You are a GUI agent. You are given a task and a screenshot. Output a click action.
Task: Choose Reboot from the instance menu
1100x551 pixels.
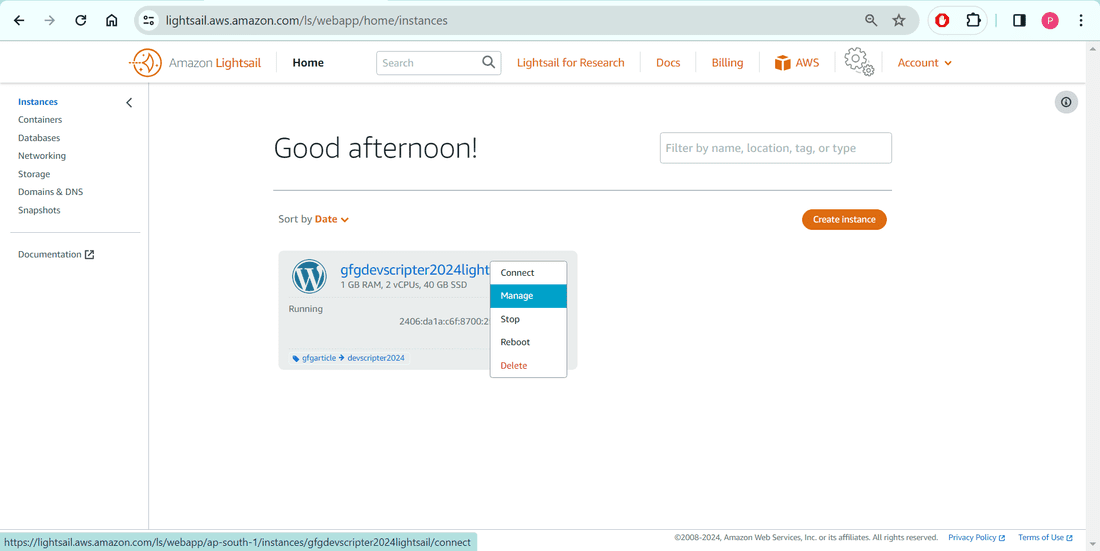tap(528, 342)
